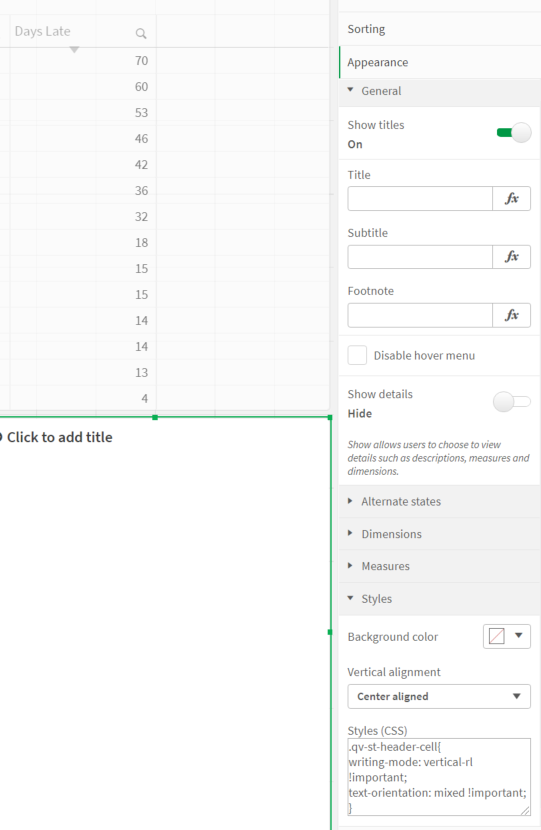Click the 'Click to add title' placeholder
541x830 pixels.
pos(59,437)
